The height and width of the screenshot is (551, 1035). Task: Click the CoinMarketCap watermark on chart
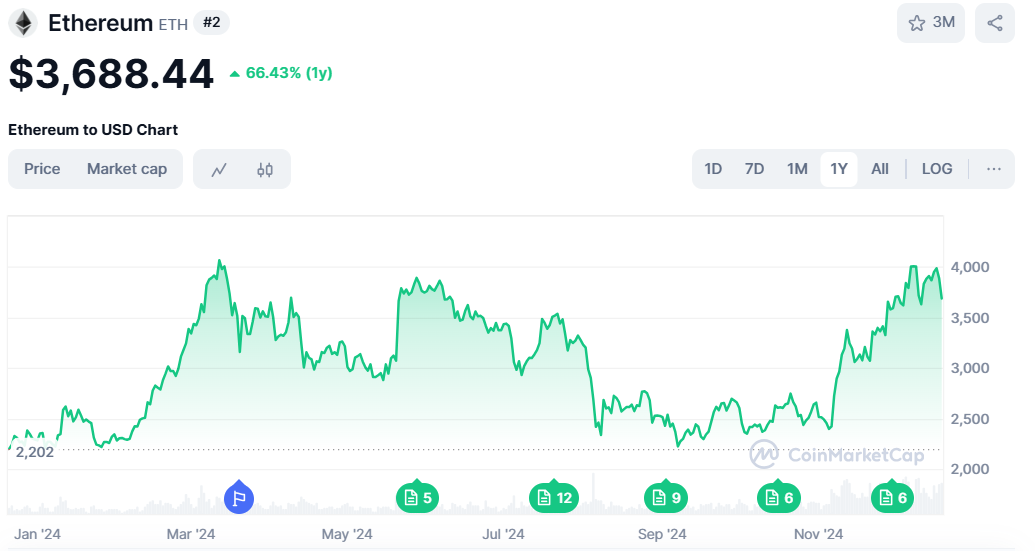[x=837, y=455]
